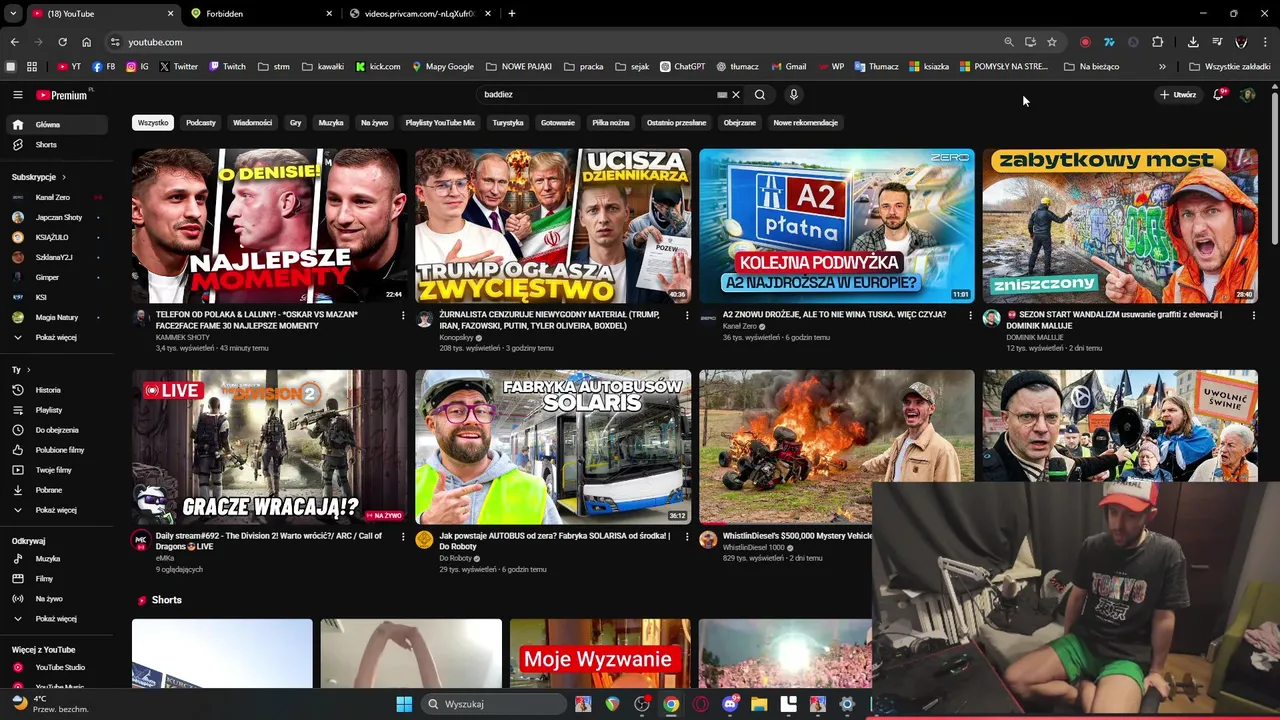Screen dimensions: 1280x720
Task: Switch to videos.privcam.com browser tab
Action: [x=418, y=14]
